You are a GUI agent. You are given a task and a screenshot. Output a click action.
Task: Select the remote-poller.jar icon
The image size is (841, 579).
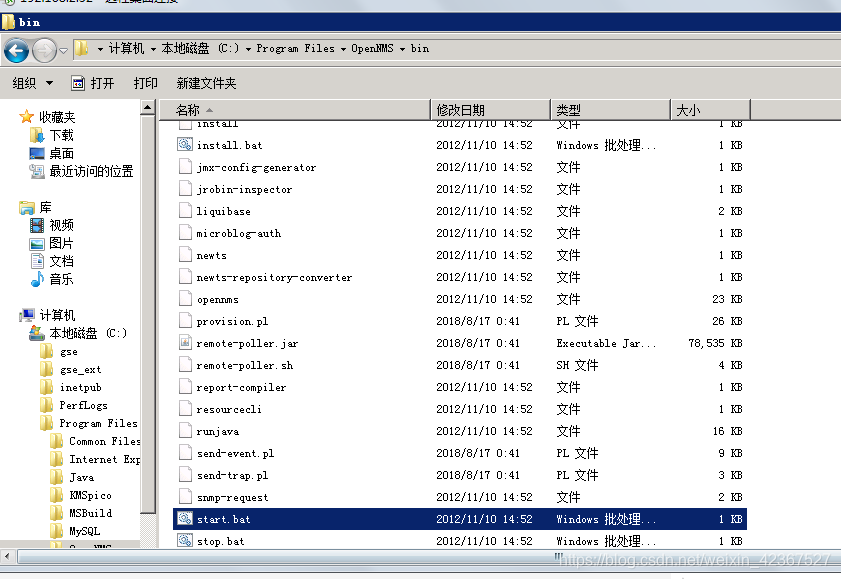[185, 343]
